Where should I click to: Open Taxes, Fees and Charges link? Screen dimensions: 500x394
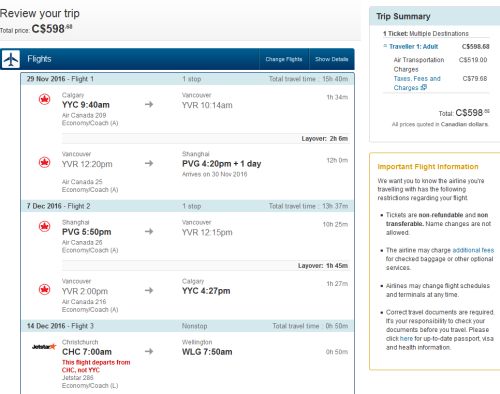coord(417,83)
